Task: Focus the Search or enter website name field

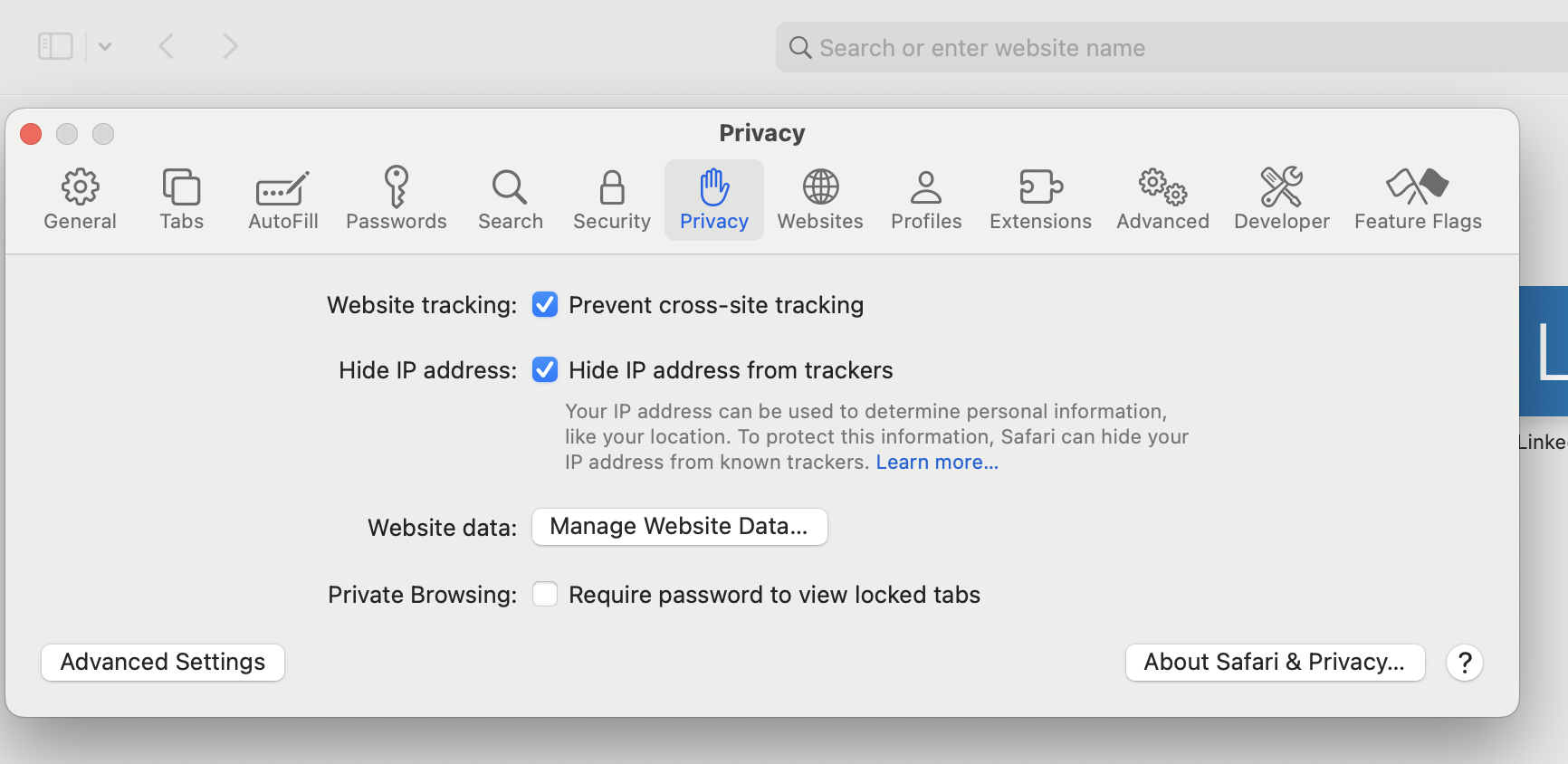Action: pyautogui.click(x=1171, y=47)
